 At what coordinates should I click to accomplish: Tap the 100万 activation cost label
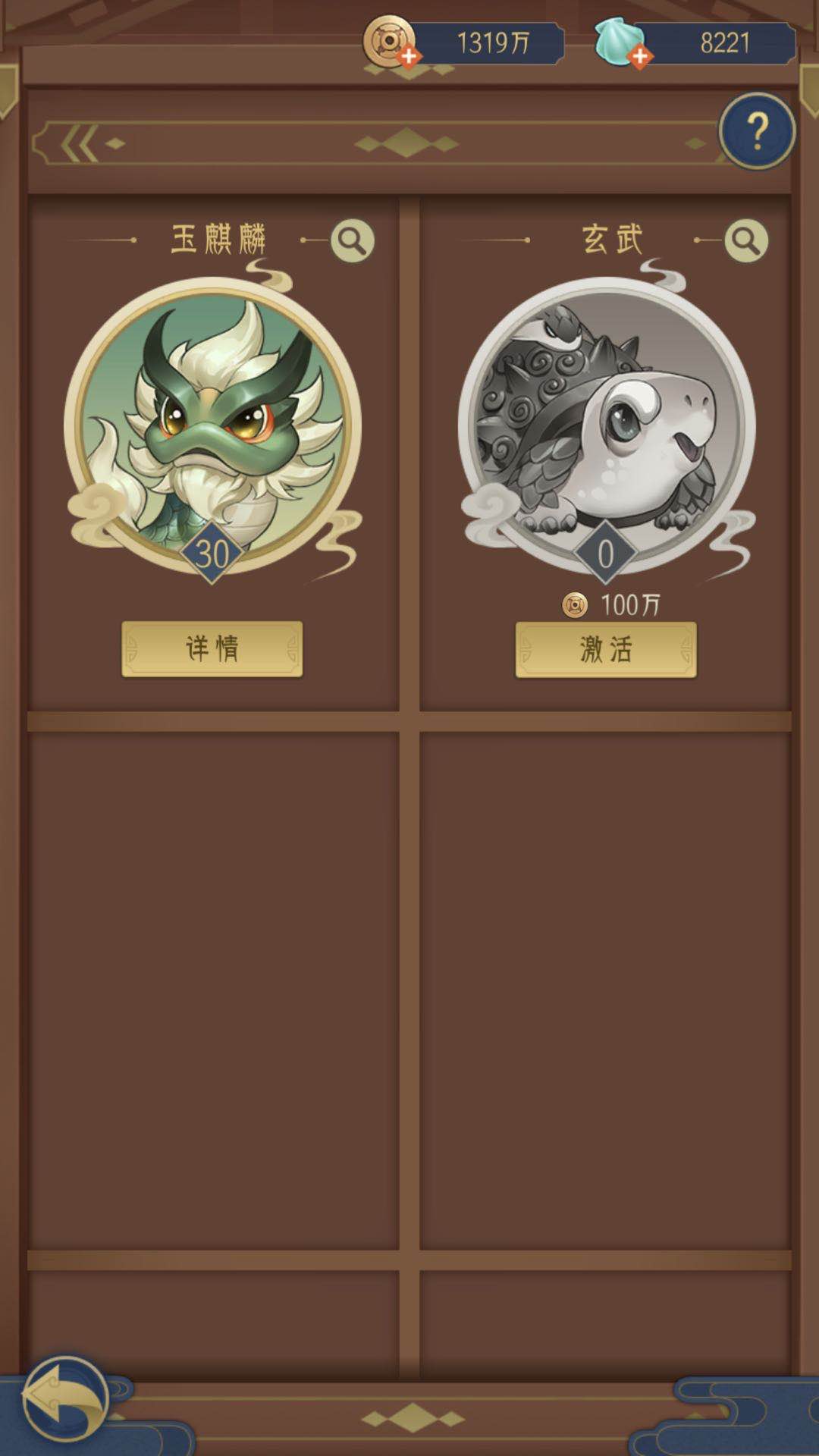point(630,604)
